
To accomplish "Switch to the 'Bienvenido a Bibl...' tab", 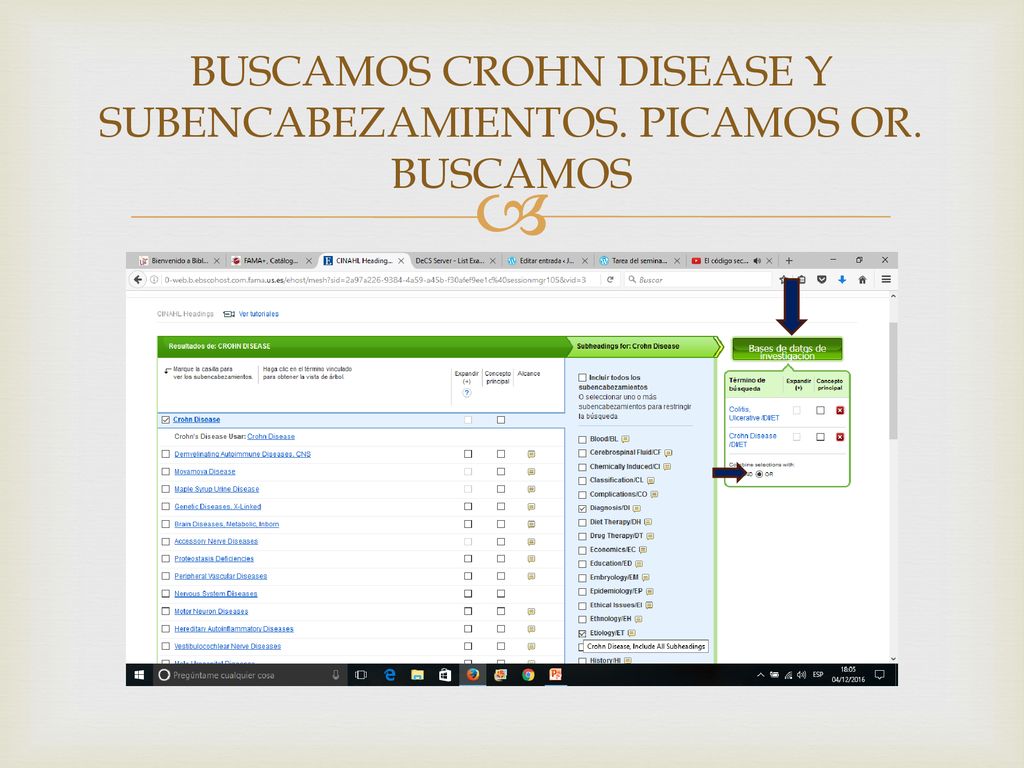I will (x=179, y=261).
